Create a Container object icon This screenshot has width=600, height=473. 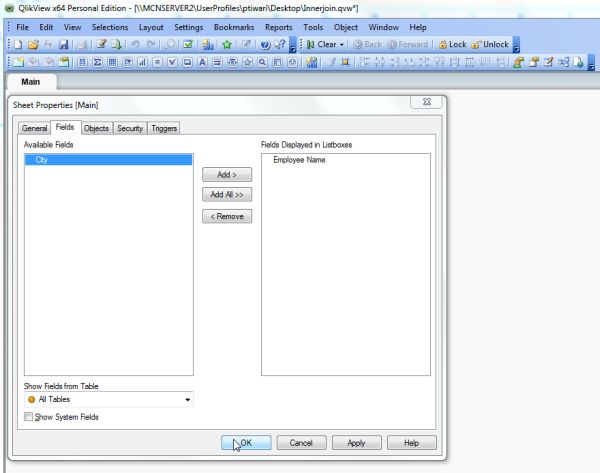tap(277, 62)
